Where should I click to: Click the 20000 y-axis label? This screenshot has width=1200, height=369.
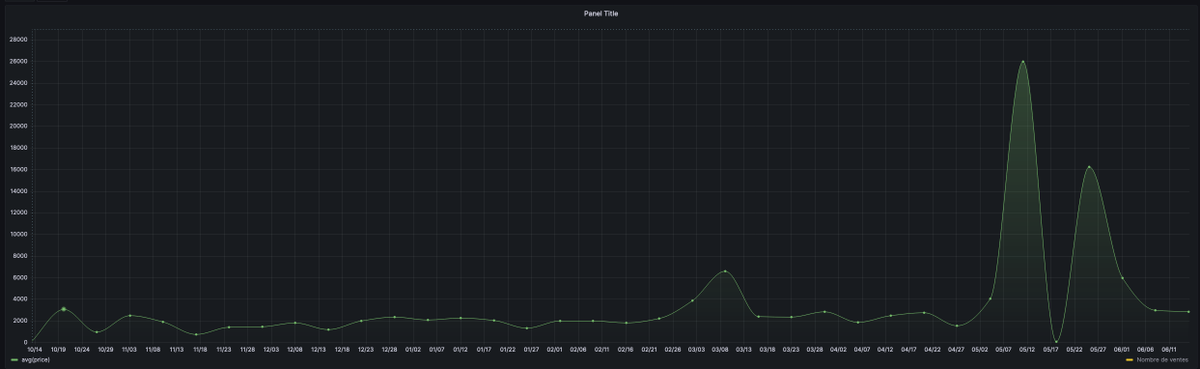(18, 126)
